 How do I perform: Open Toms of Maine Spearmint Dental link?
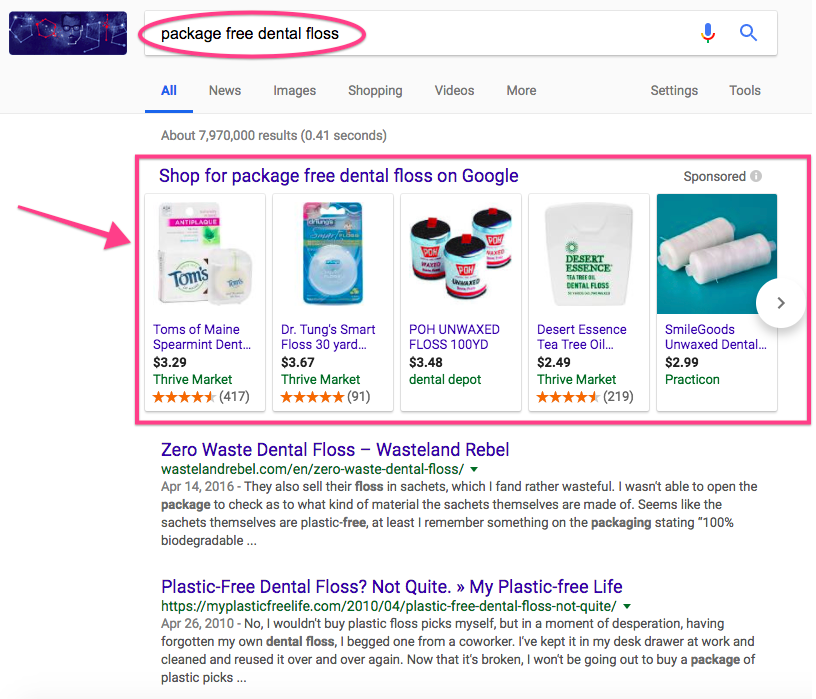click(202, 337)
